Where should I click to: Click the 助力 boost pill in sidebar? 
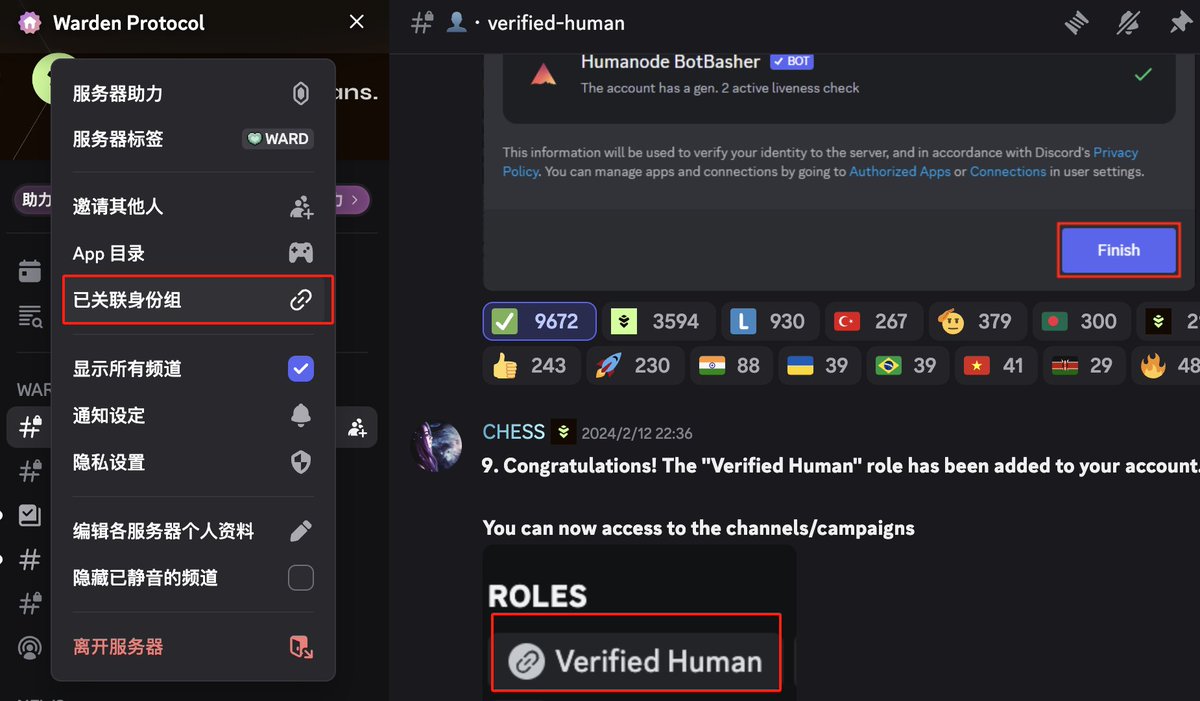click(x=37, y=200)
